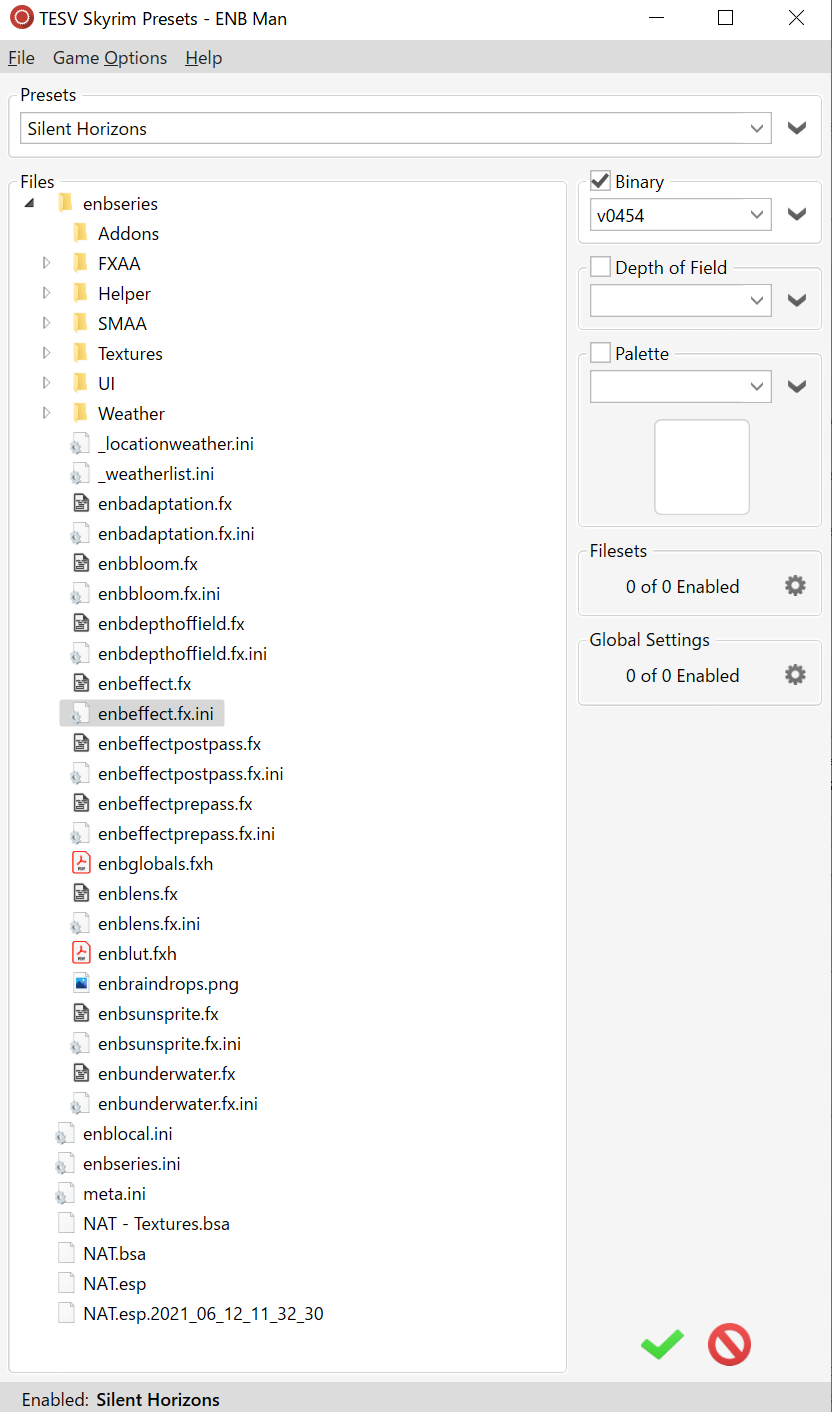Expand the Textures folder
The width and height of the screenshot is (833, 1412).
[x=46, y=353]
